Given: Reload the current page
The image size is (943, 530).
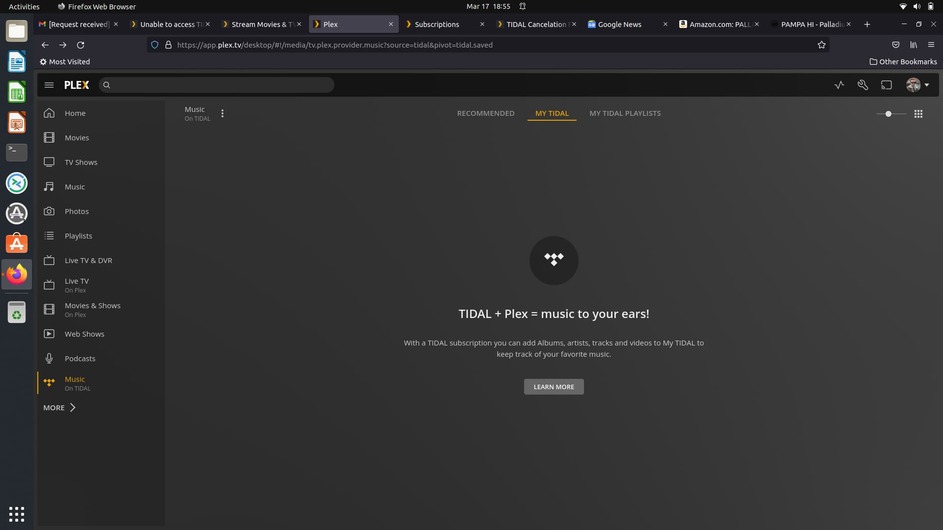Looking at the screenshot, I should click(81, 45).
